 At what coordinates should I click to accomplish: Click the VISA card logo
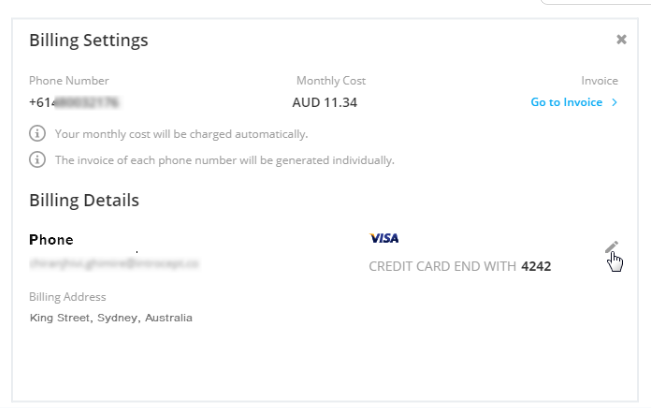(384, 238)
